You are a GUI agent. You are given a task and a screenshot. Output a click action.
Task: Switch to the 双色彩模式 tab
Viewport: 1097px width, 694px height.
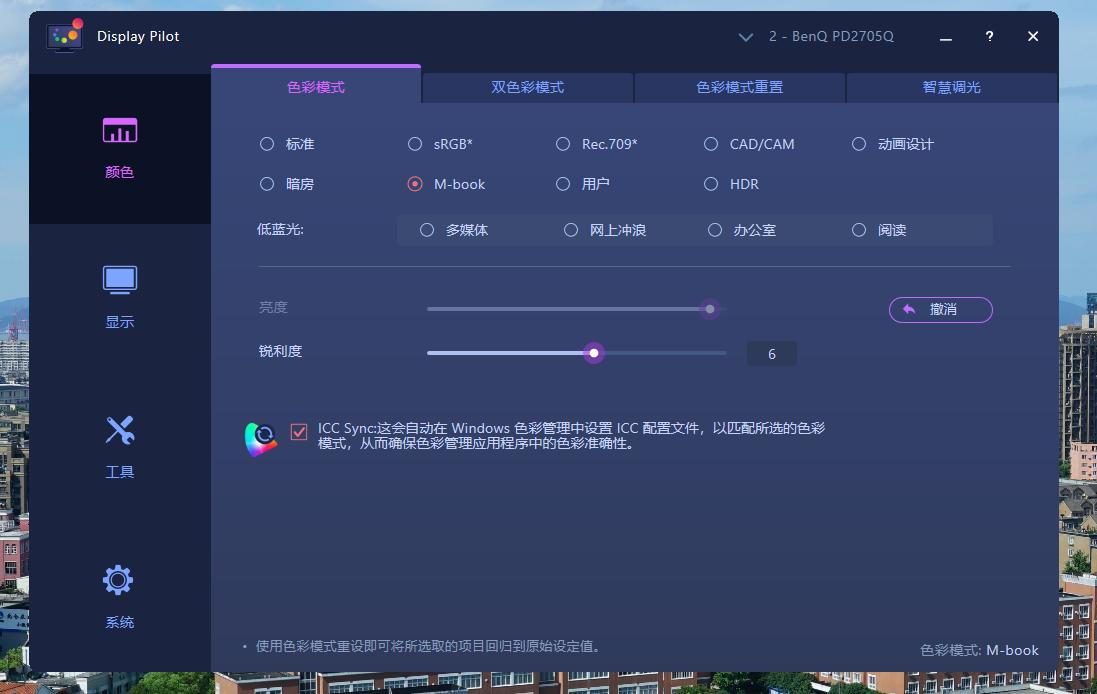tap(527, 88)
